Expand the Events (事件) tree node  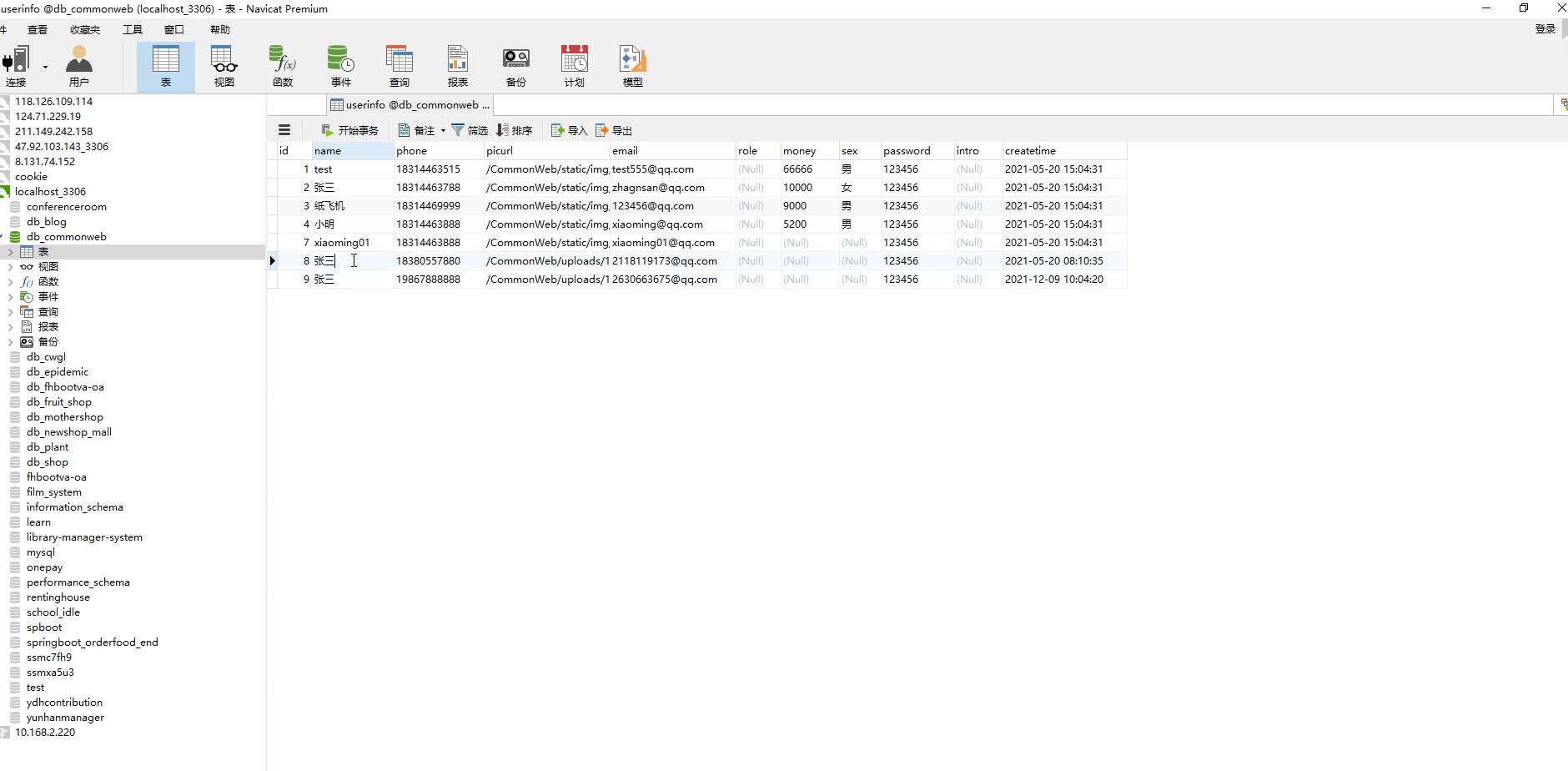(x=10, y=297)
